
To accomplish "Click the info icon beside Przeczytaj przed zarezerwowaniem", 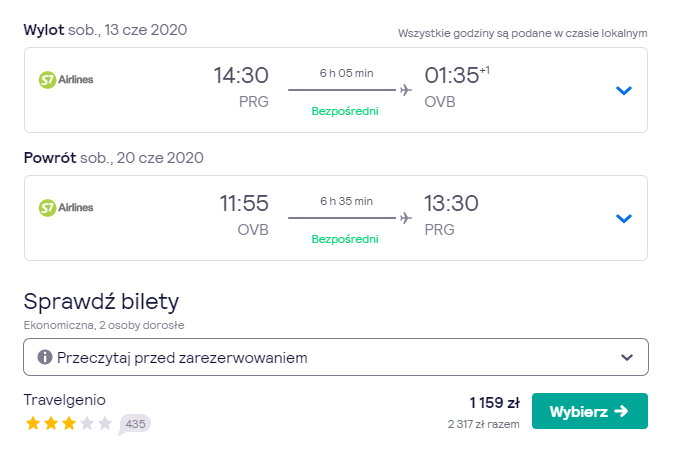I will [x=45, y=357].
